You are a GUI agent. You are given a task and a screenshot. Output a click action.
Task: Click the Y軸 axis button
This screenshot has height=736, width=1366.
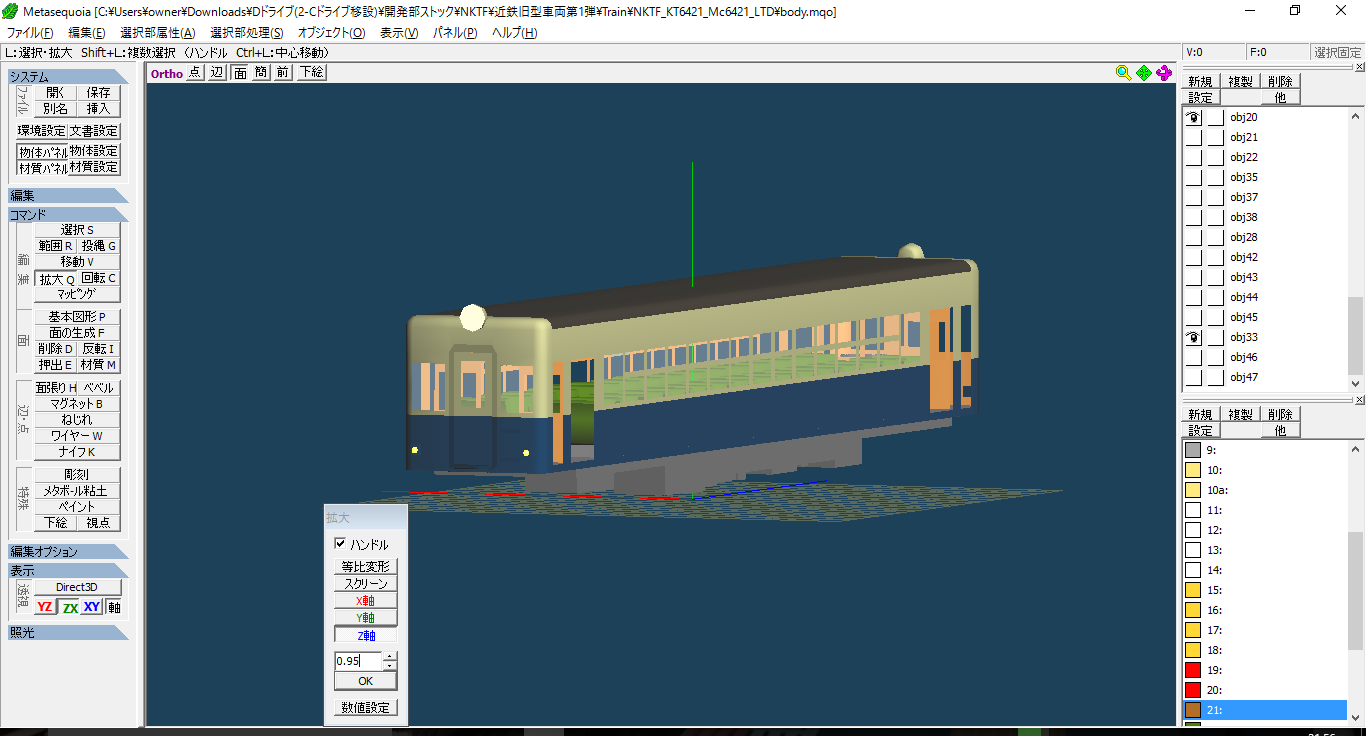click(365, 618)
